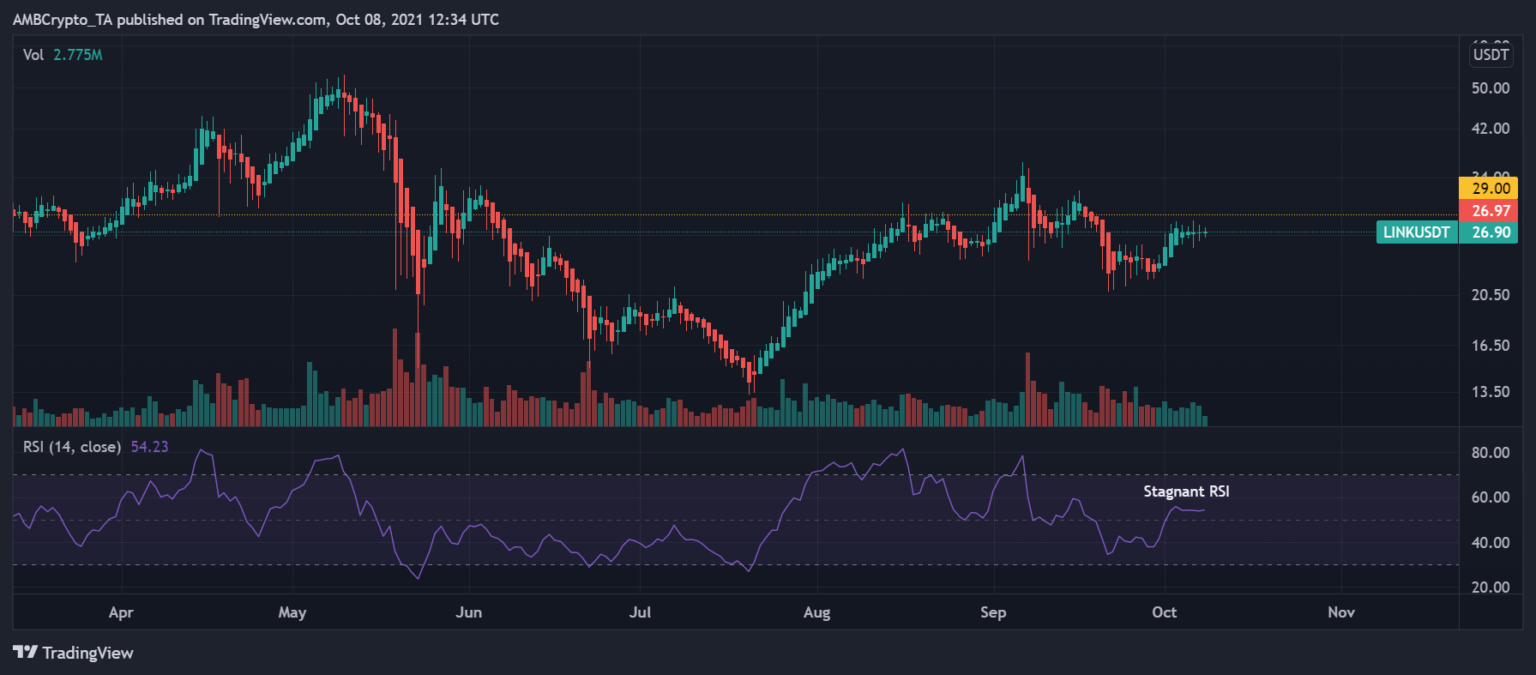This screenshot has width=1536, height=675.
Task: Click the 50.00 price scale label
Action: pos(1490,88)
